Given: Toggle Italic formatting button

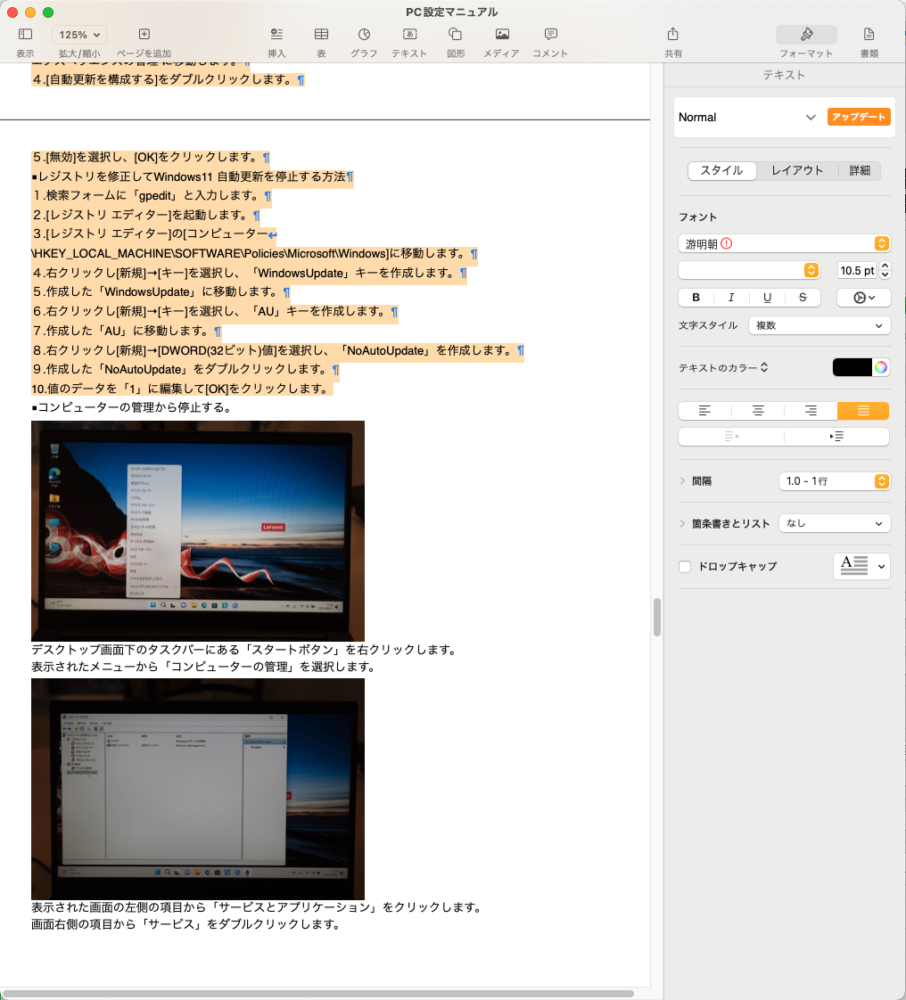Looking at the screenshot, I should coord(731,298).
